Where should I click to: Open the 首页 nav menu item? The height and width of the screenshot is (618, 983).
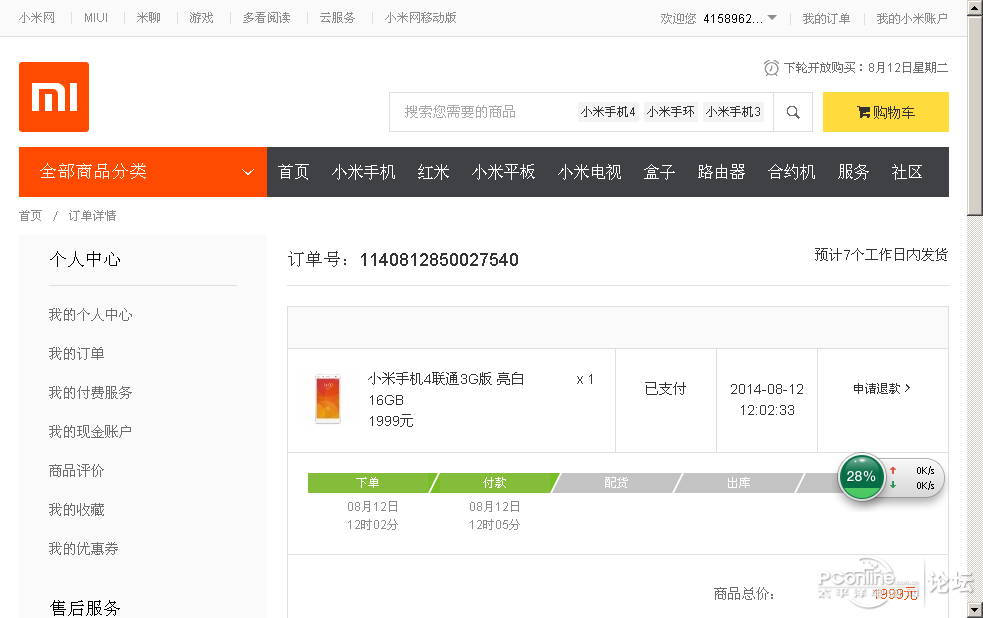(293, 172)
